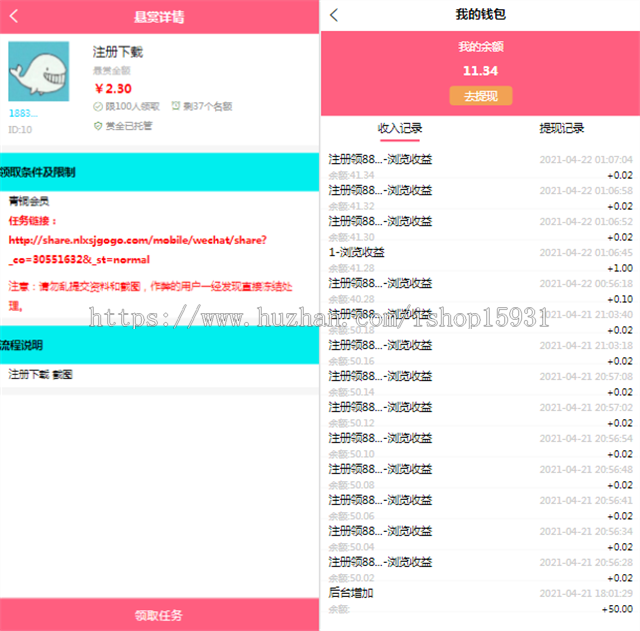Click the balance text 余额:41.34

[351, 175]
